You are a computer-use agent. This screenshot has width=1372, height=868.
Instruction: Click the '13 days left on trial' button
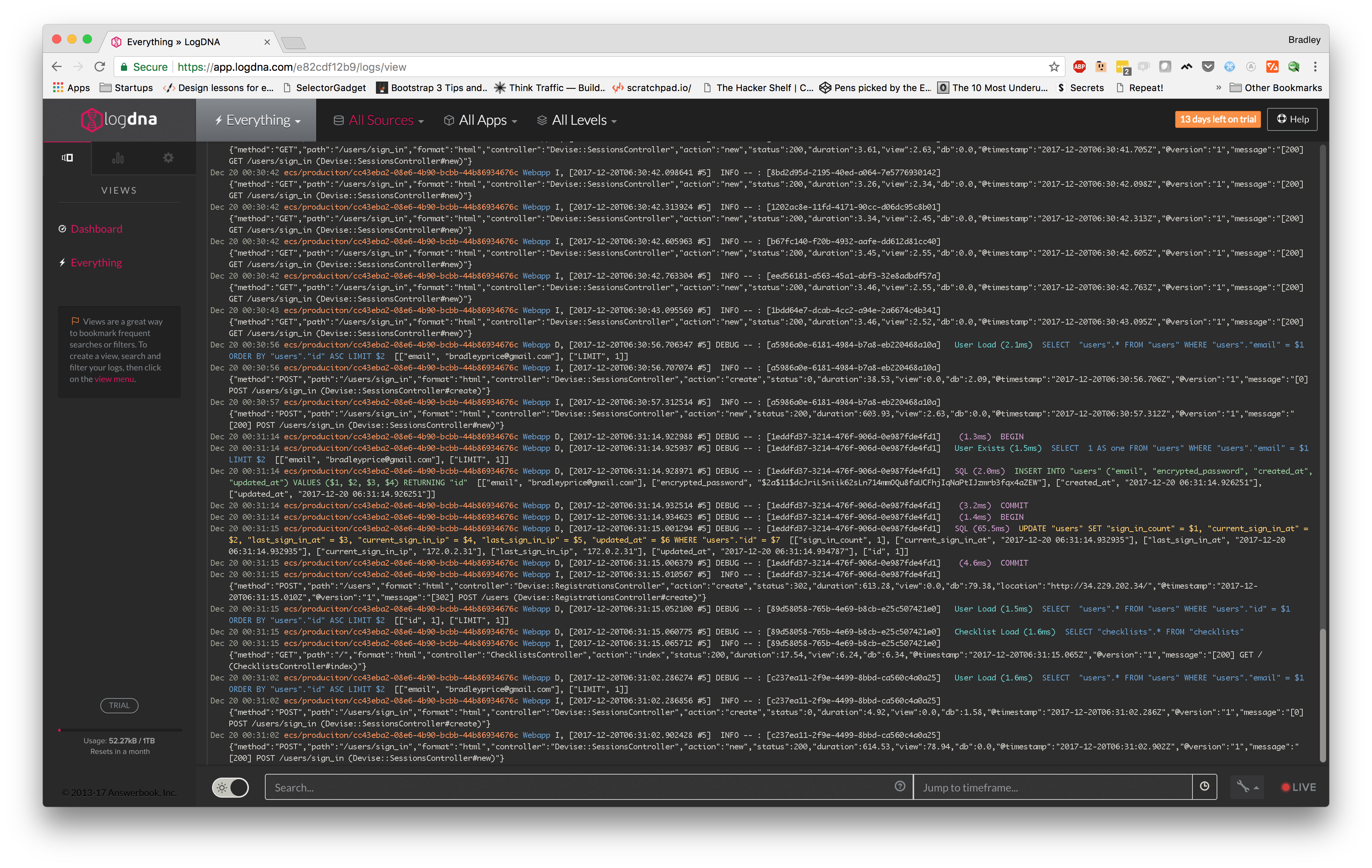coord(1218,120)
